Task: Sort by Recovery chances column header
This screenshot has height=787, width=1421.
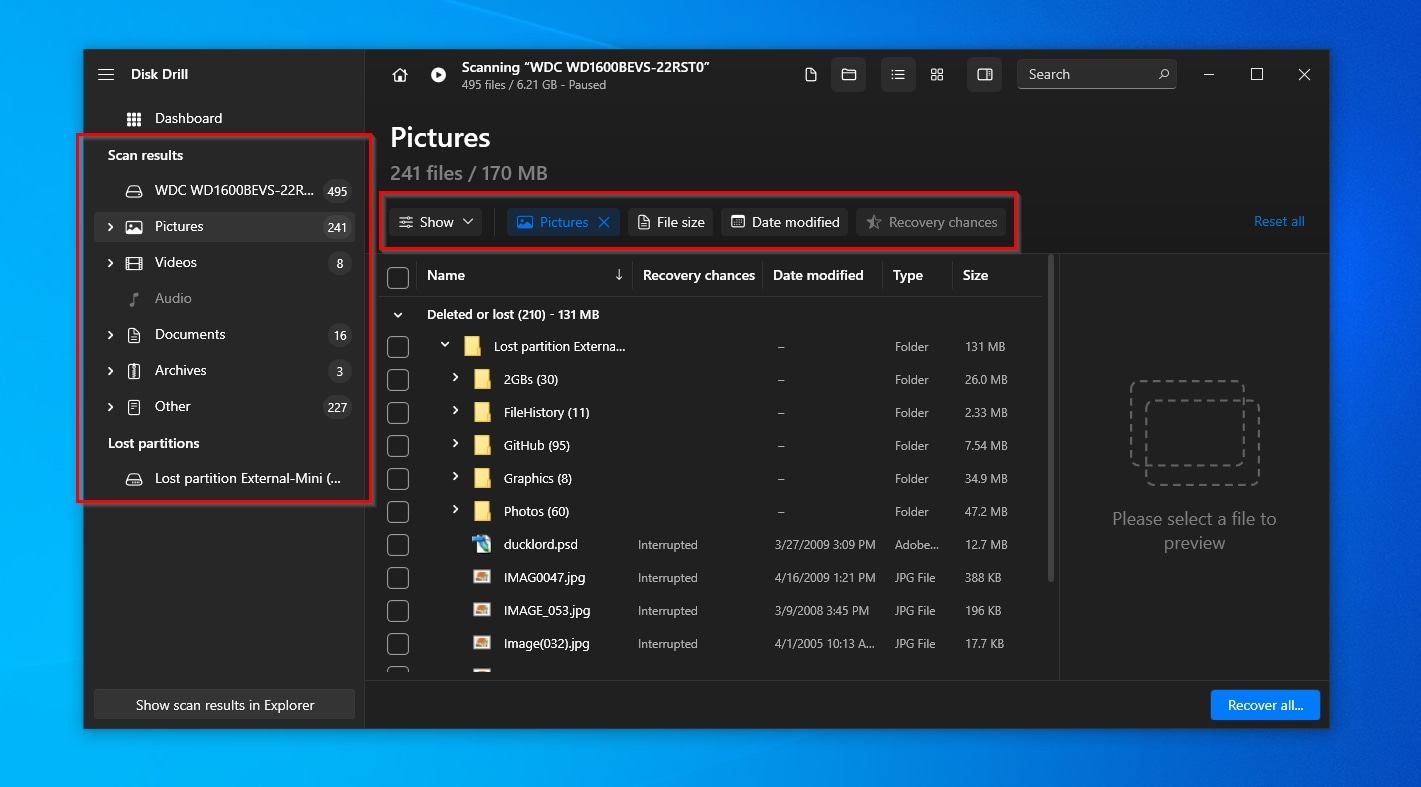Action: (x=698, y=275)
